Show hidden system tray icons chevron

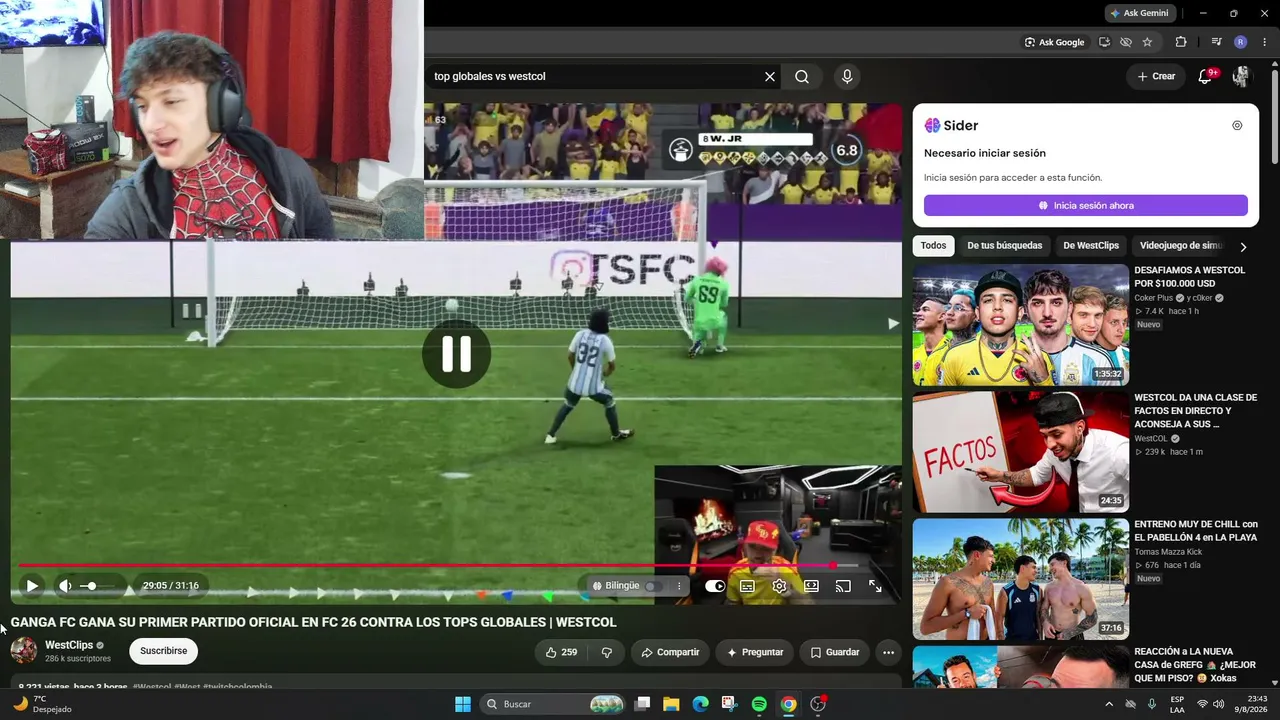point(1108,704)
